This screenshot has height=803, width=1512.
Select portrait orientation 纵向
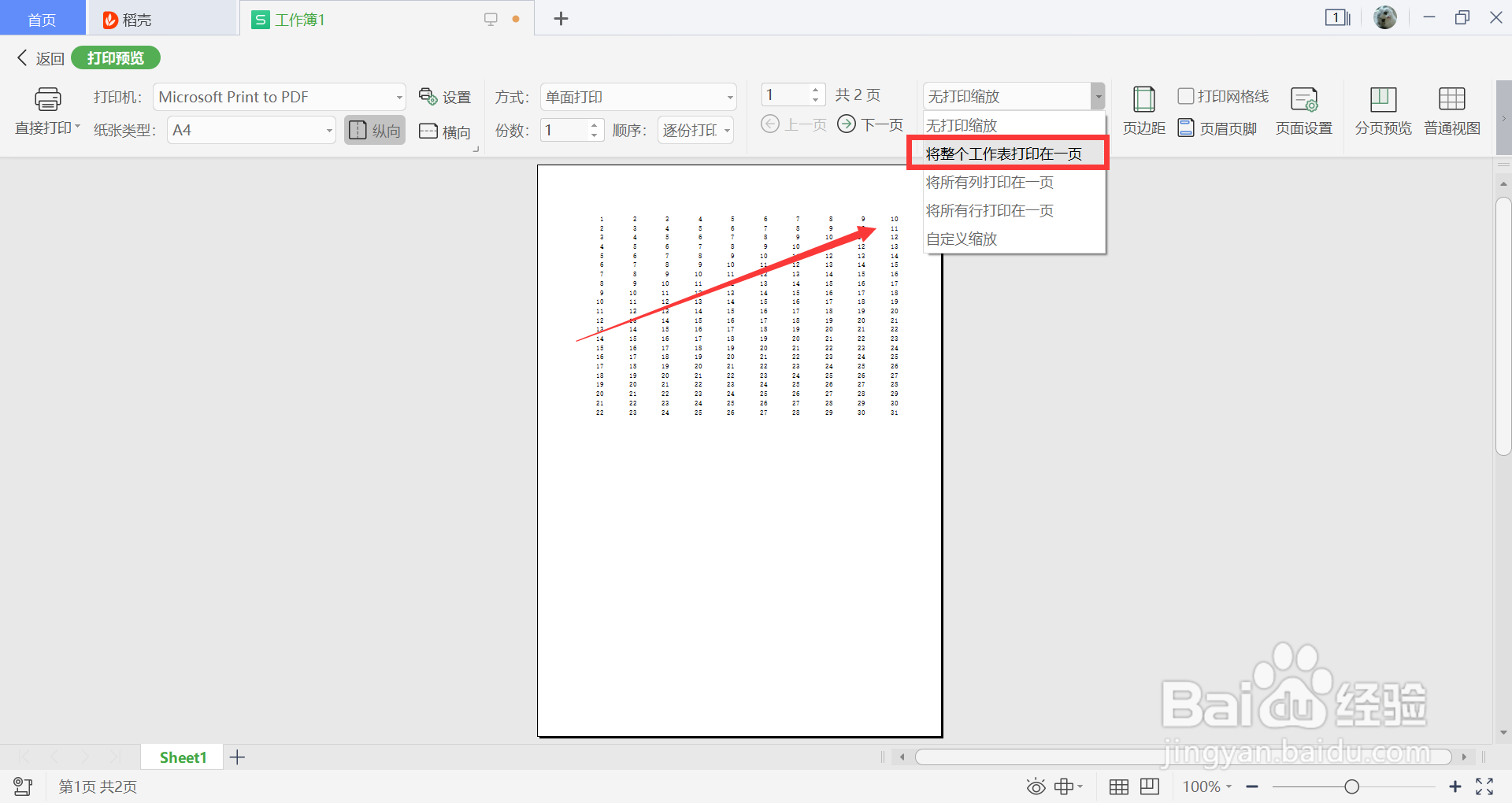tap(375, 130)
